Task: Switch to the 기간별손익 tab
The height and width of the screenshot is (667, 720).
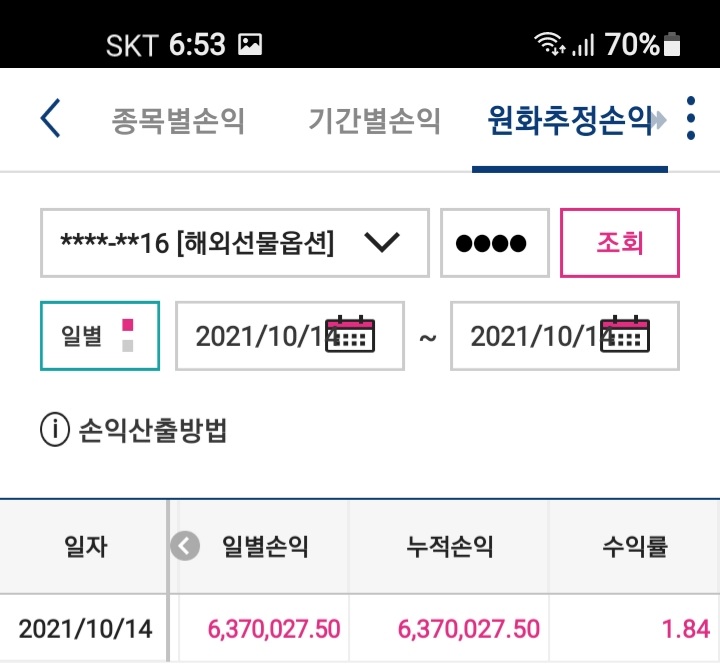Action: point(374,121)
